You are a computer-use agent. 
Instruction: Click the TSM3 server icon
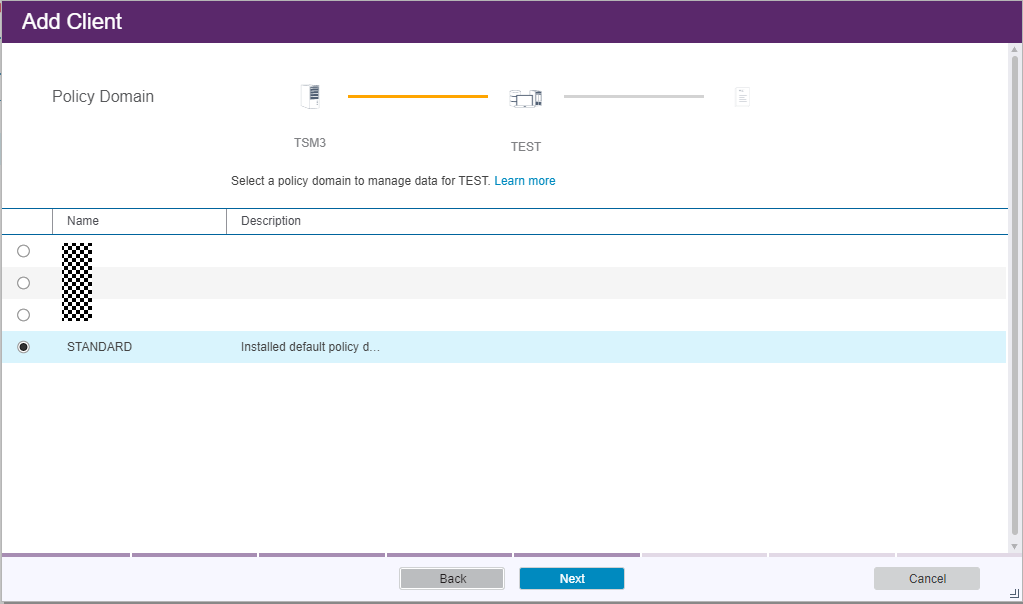tap(310, 97)
